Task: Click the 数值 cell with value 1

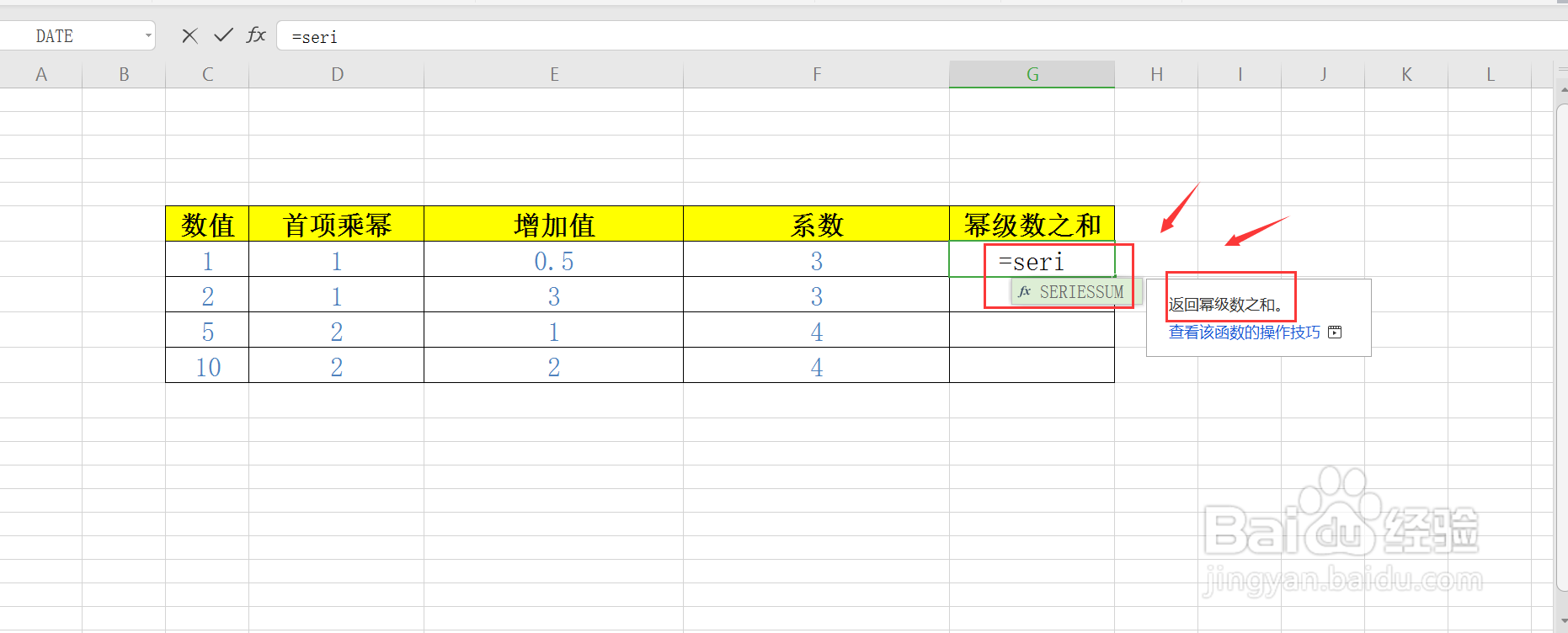Action: (207, 260)
